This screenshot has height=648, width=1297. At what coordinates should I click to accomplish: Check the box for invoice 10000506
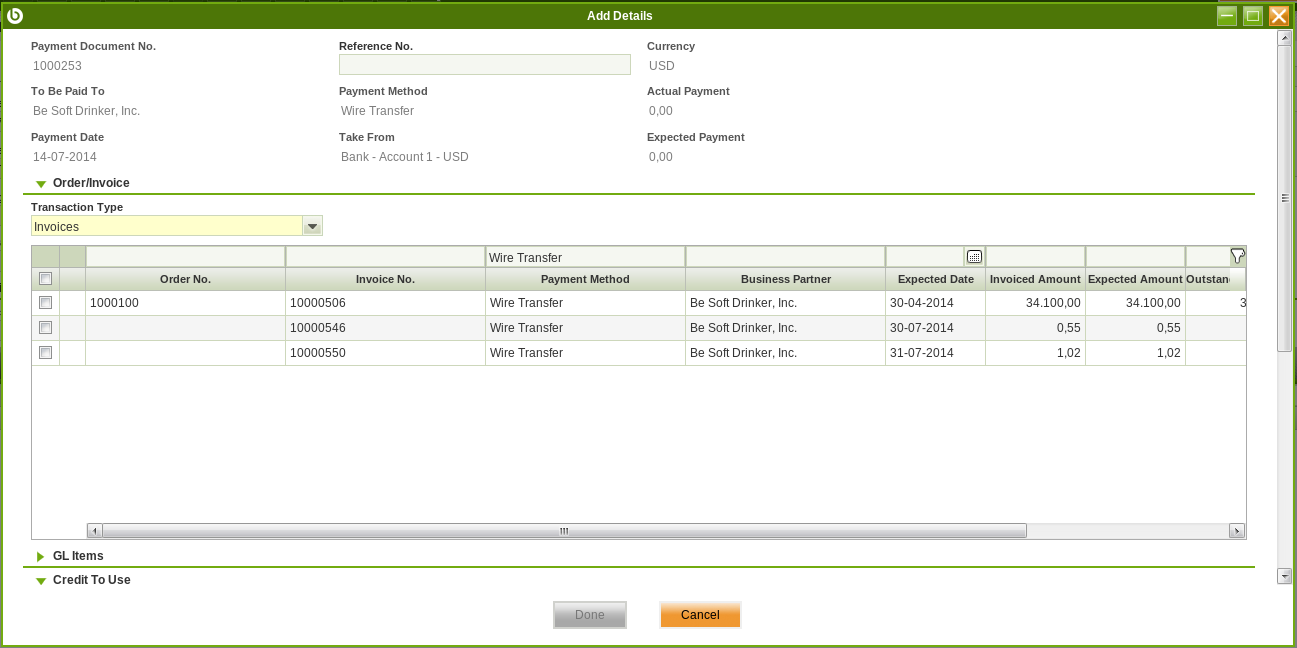(45, 303)
